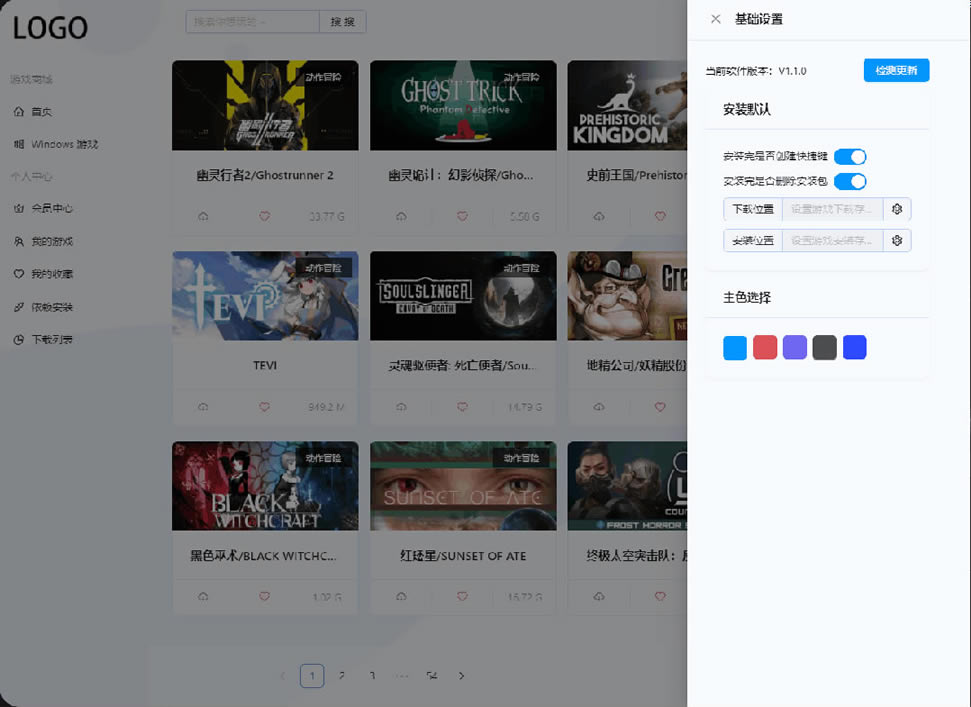Open the TEVI cover thumbnail
The height and width of the screenshot is (707, 971).
[x=265, y=296]
